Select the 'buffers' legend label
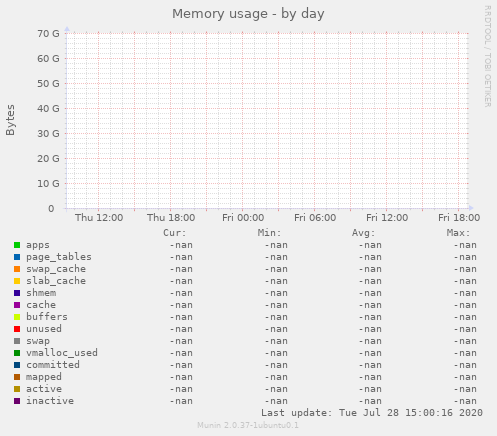497x436 pixels. point(47,317)
